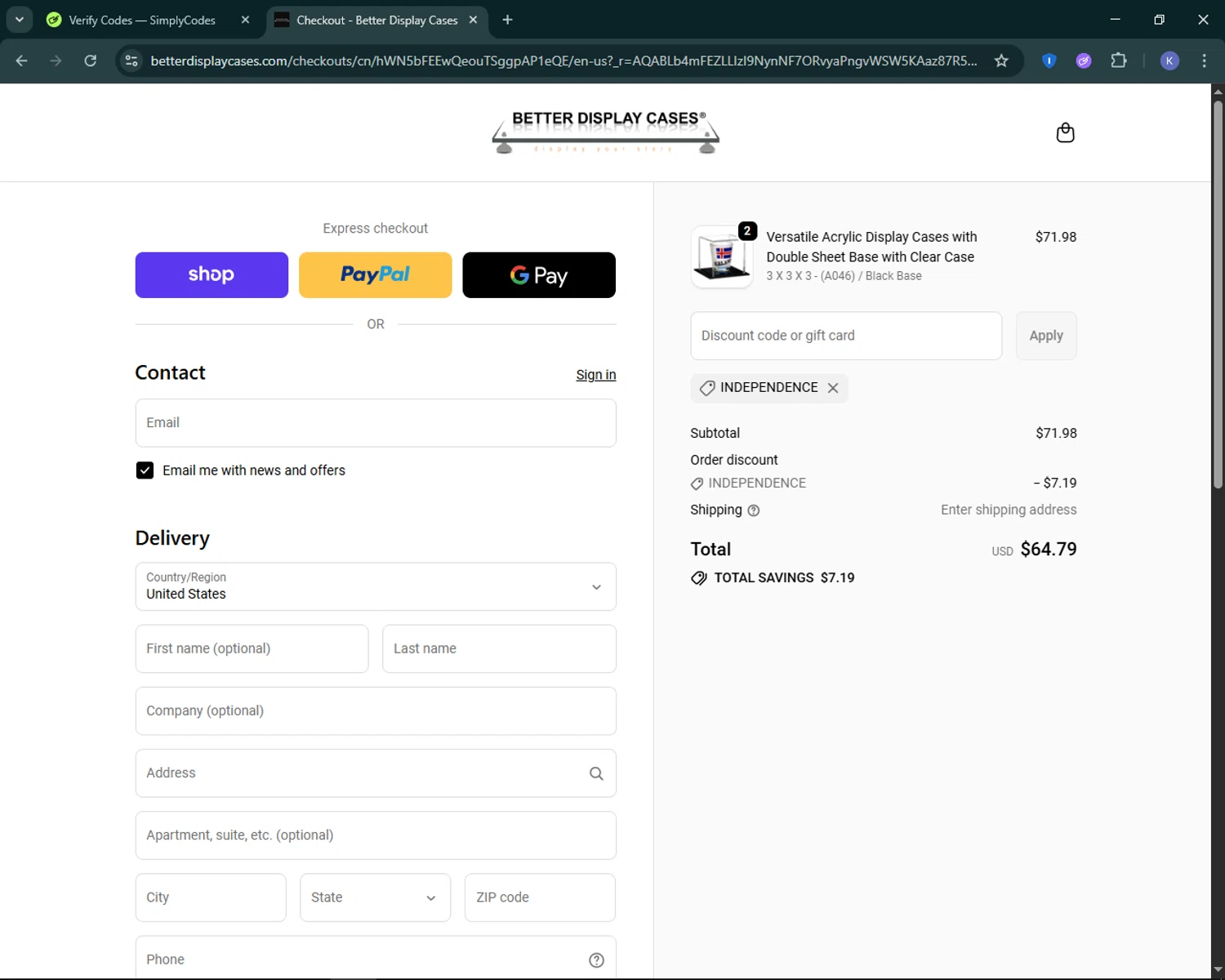The height and width of the screenshot is (980, 1225).
Task: Go back to the previous page
Action: (21, 60)
